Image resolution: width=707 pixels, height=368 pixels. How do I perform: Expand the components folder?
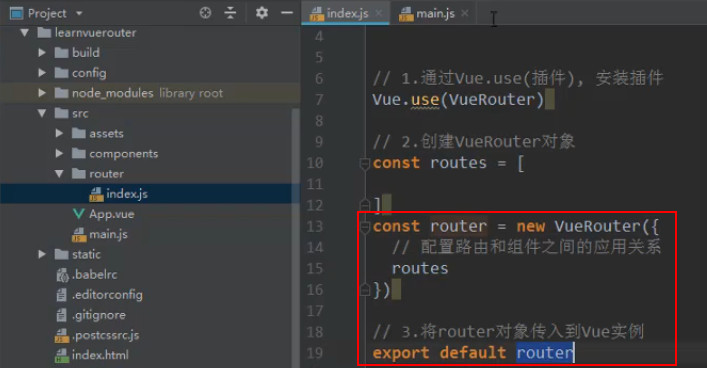[59, 154]
